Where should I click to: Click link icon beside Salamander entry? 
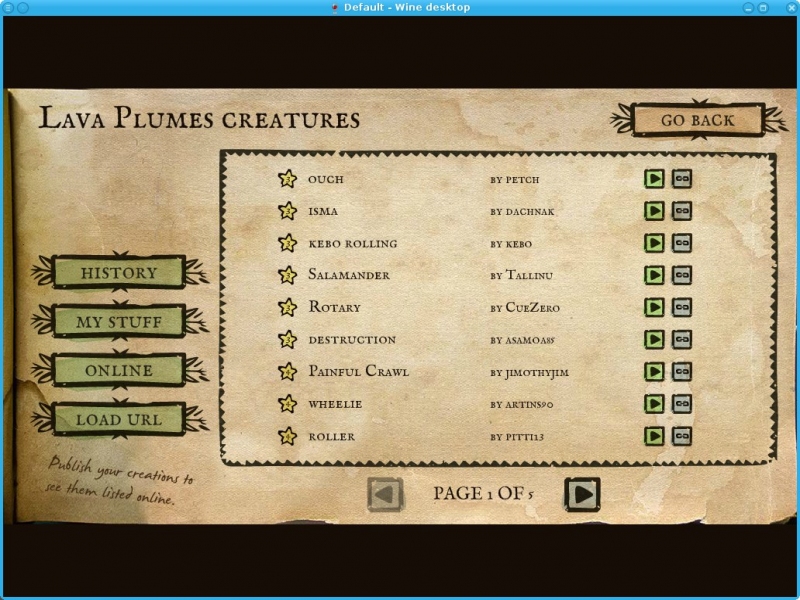point(682,275)
